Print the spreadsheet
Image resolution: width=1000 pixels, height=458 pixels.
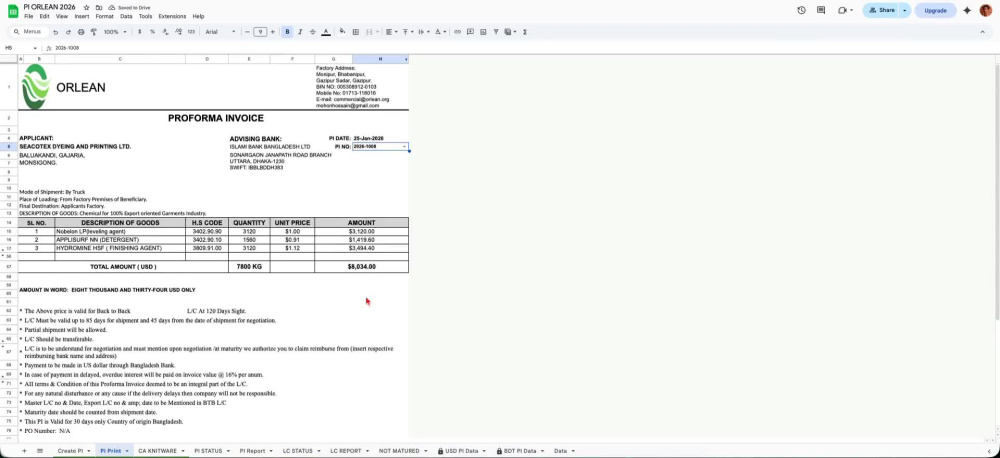pyautogui.click(x=81, y=32)
